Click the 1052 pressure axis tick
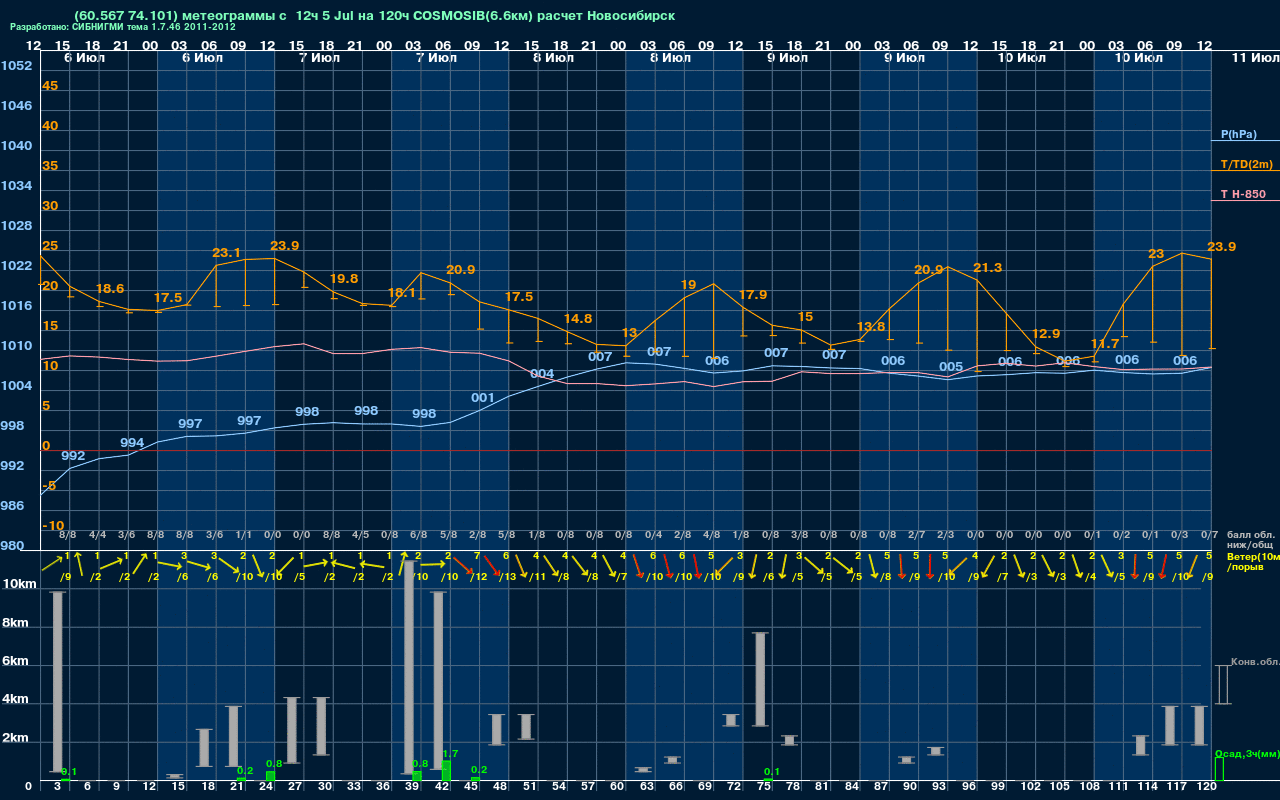1280x800 pixels. point(16,66)
